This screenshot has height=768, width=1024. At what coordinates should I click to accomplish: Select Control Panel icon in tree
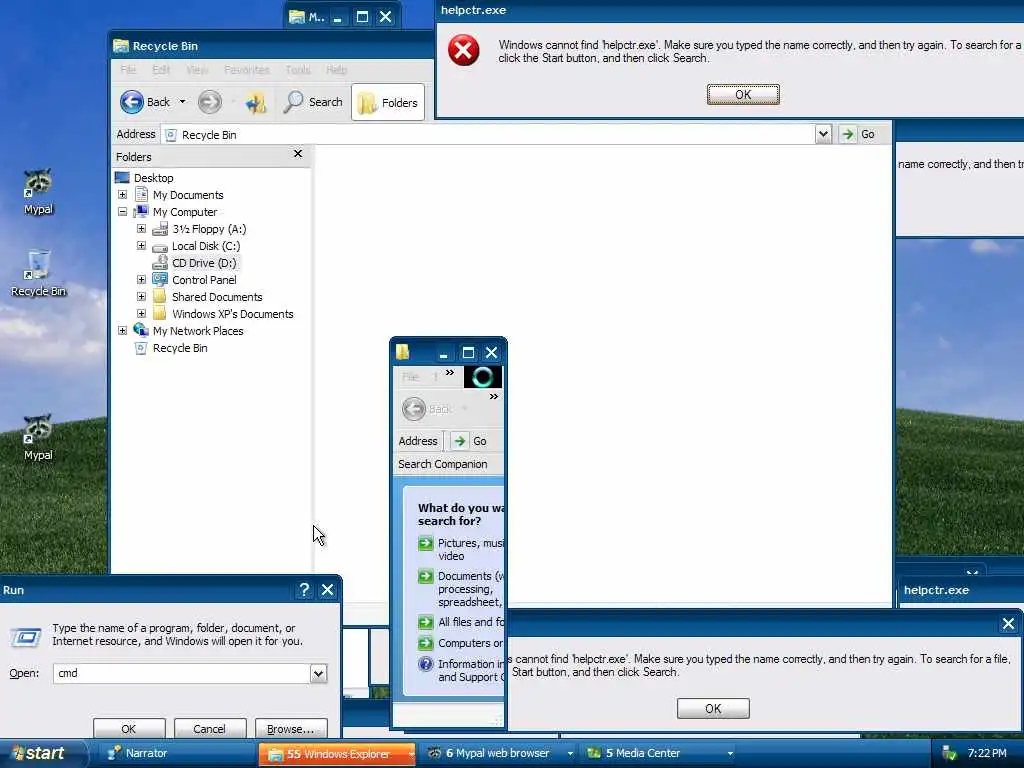(160, 280)
